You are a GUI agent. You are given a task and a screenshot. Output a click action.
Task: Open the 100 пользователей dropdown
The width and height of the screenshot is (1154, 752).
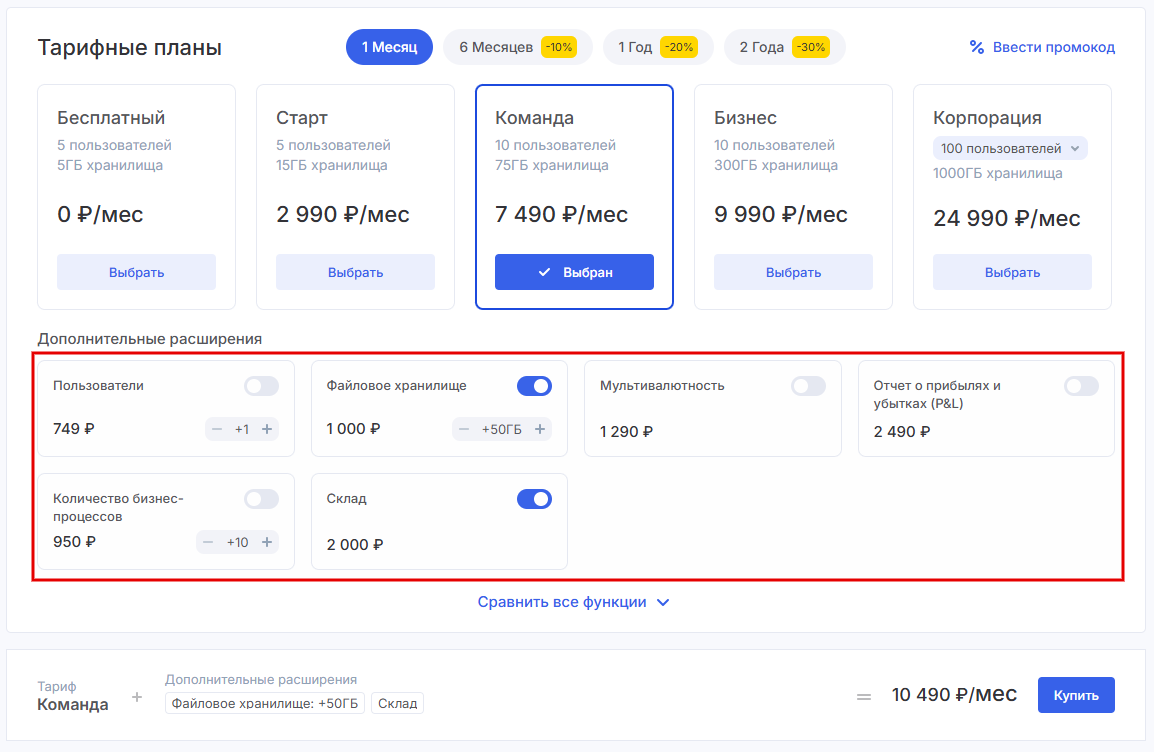1010,148
